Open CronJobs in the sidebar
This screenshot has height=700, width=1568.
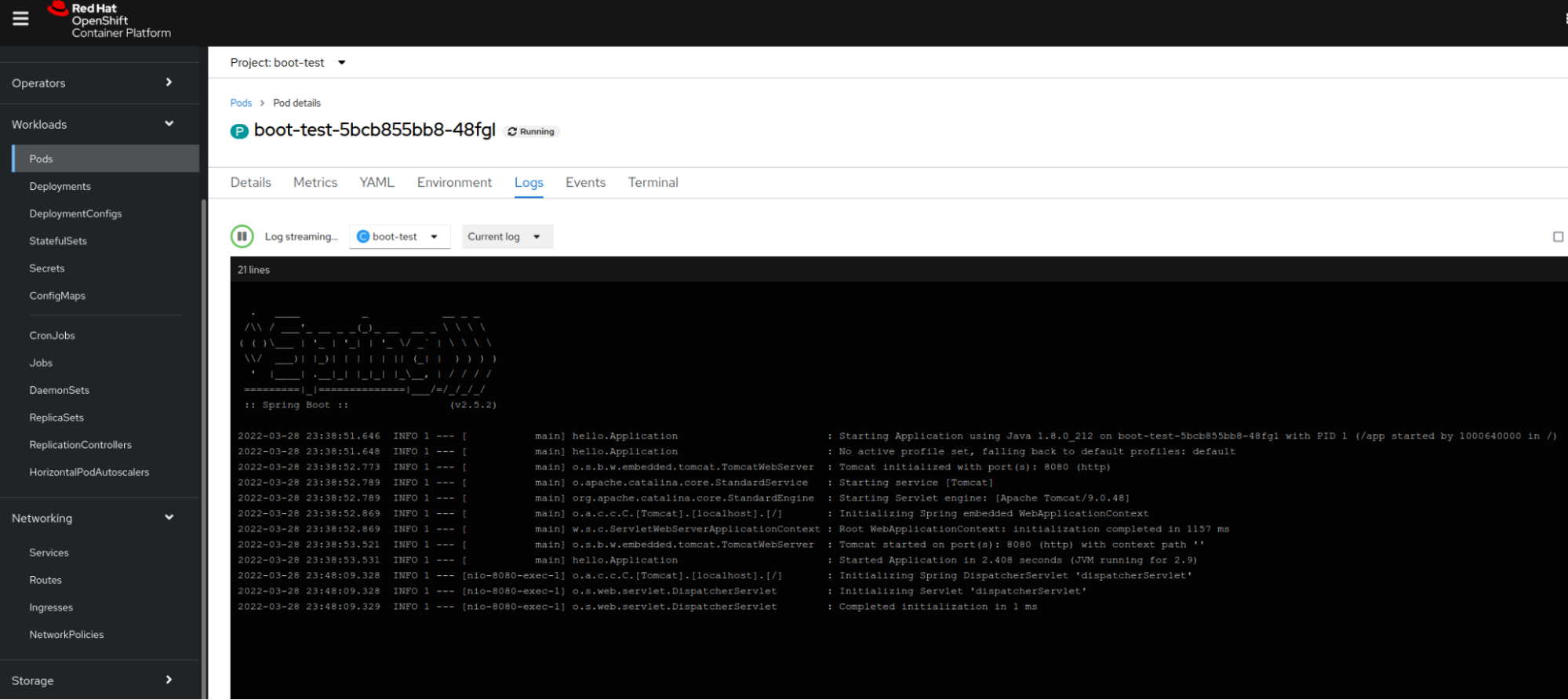(53, 335)
